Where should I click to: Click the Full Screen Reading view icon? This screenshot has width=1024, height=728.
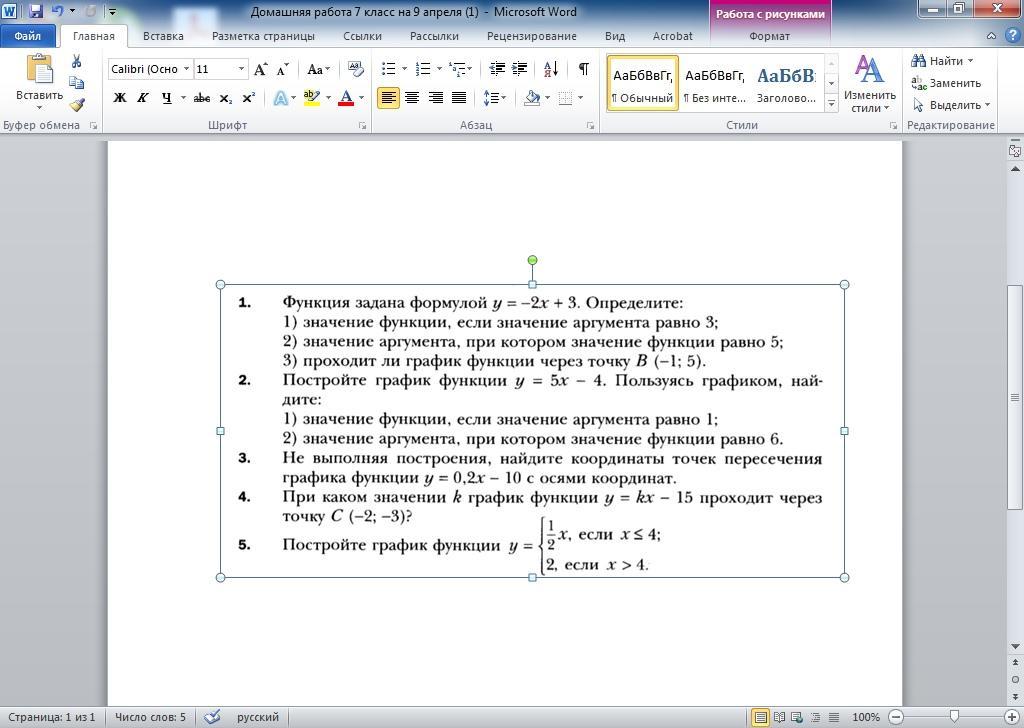coord(778,717)
